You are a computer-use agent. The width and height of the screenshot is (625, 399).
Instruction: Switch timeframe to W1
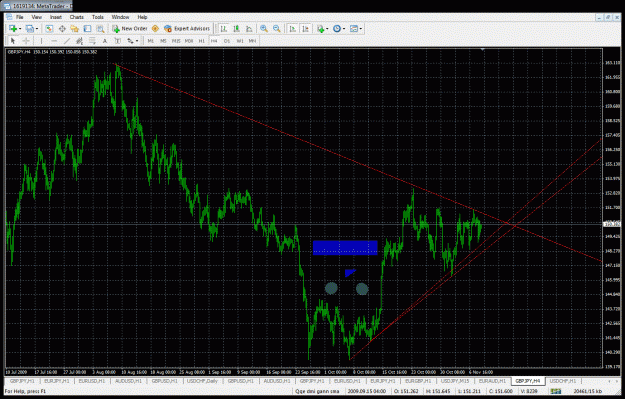point(240,41)
